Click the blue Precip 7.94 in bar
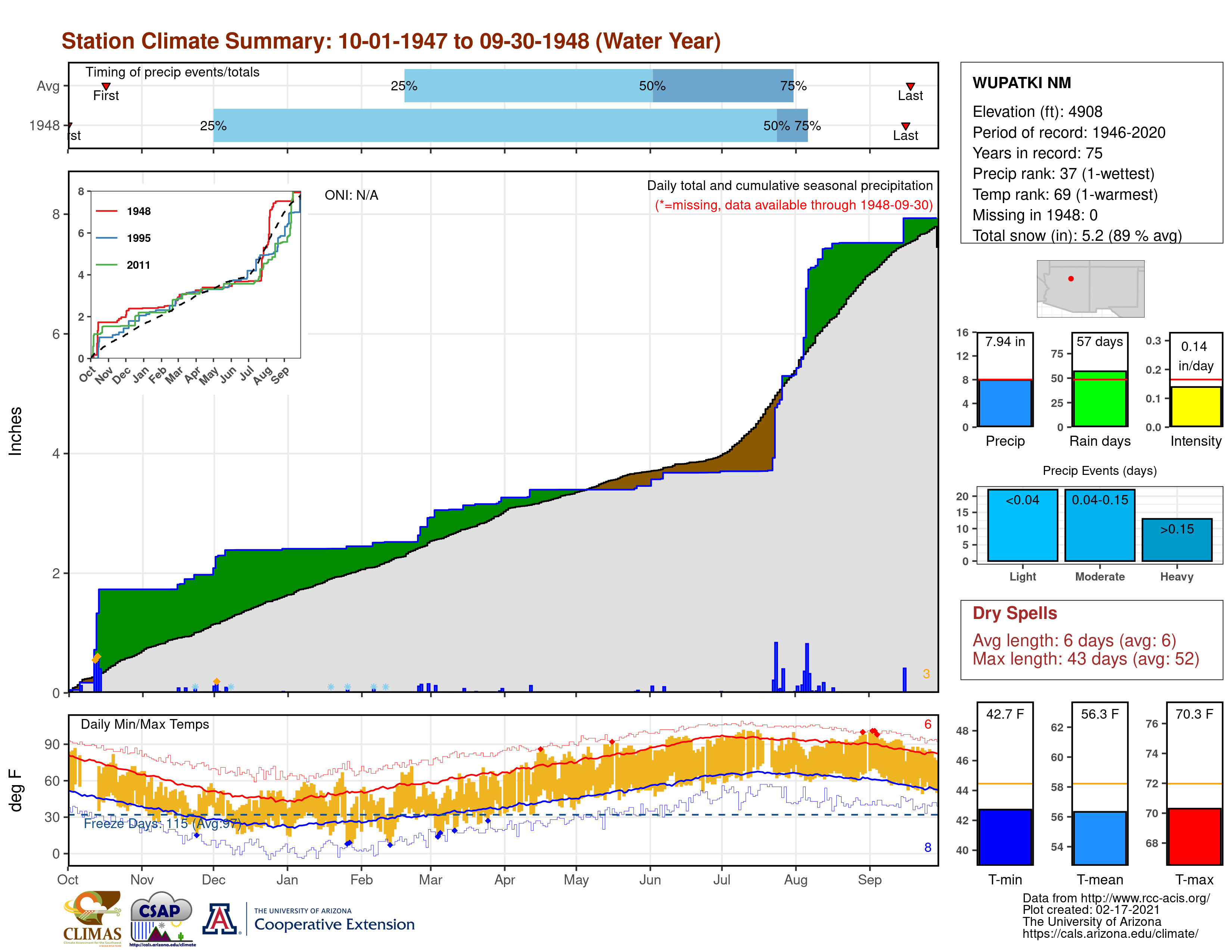1232x952 pixels. coord(1005,403)
